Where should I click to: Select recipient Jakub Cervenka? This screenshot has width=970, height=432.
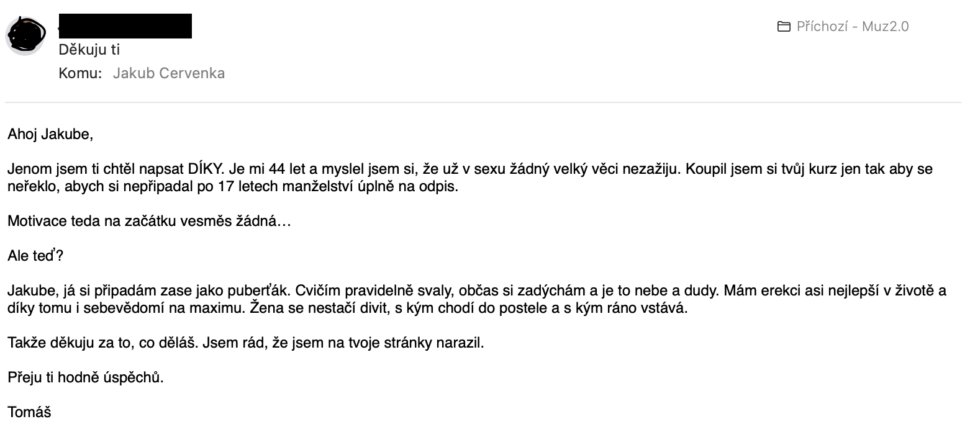coord(169,74)
